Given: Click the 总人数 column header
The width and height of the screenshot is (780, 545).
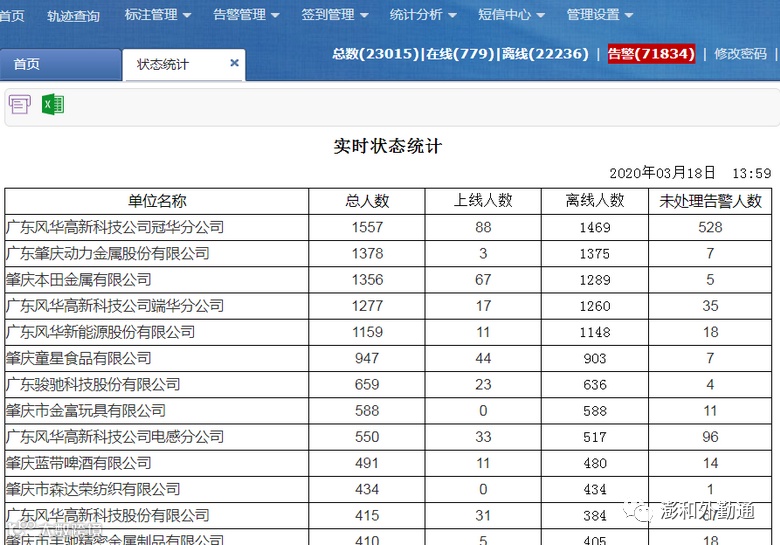Looking at the screenshot, I should (367, 201).
